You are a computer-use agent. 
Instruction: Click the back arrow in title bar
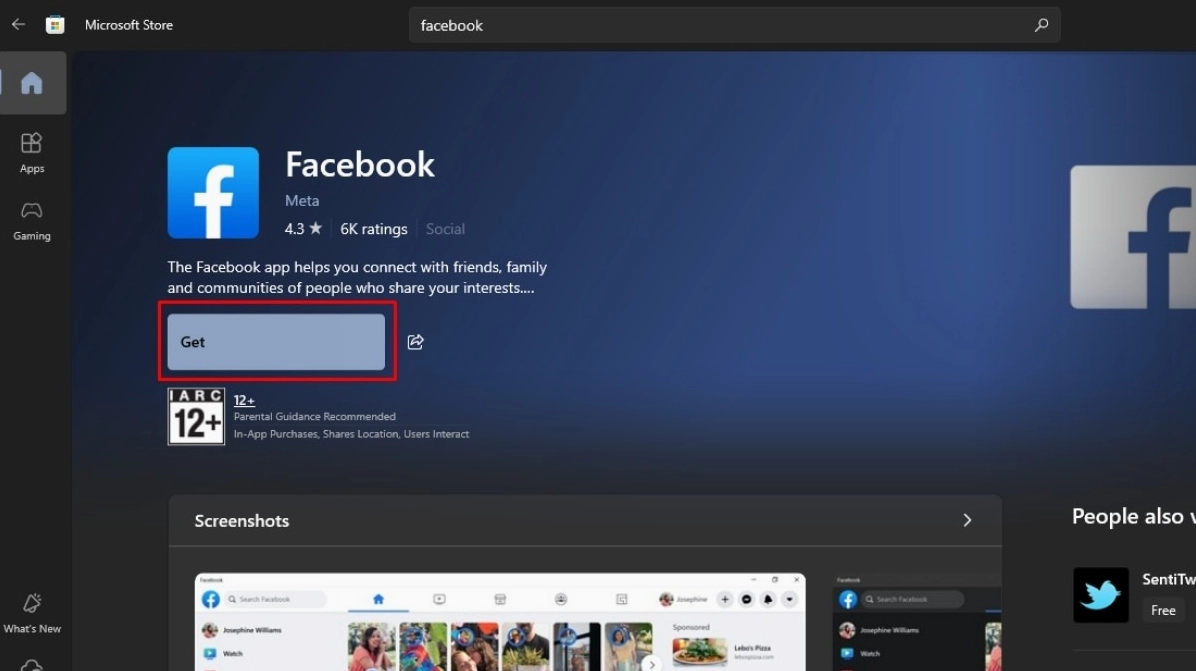point(18,25)
